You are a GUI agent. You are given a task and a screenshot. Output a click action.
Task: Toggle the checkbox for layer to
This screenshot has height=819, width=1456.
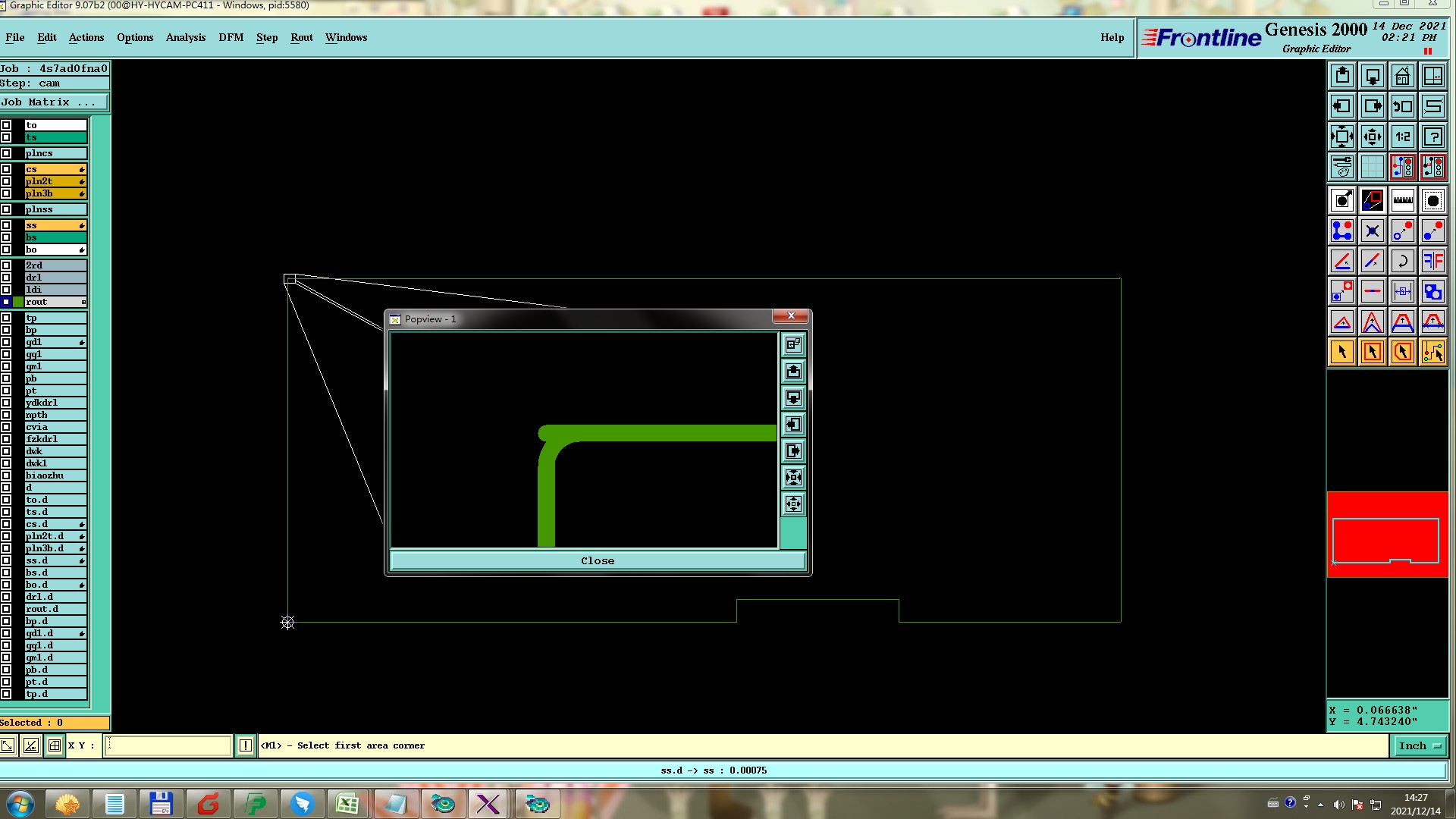(x=6, y=125)
